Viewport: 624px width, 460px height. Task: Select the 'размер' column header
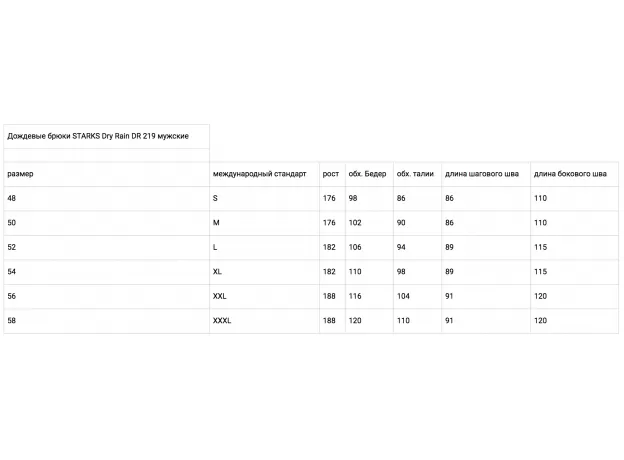tap(20, 174)
